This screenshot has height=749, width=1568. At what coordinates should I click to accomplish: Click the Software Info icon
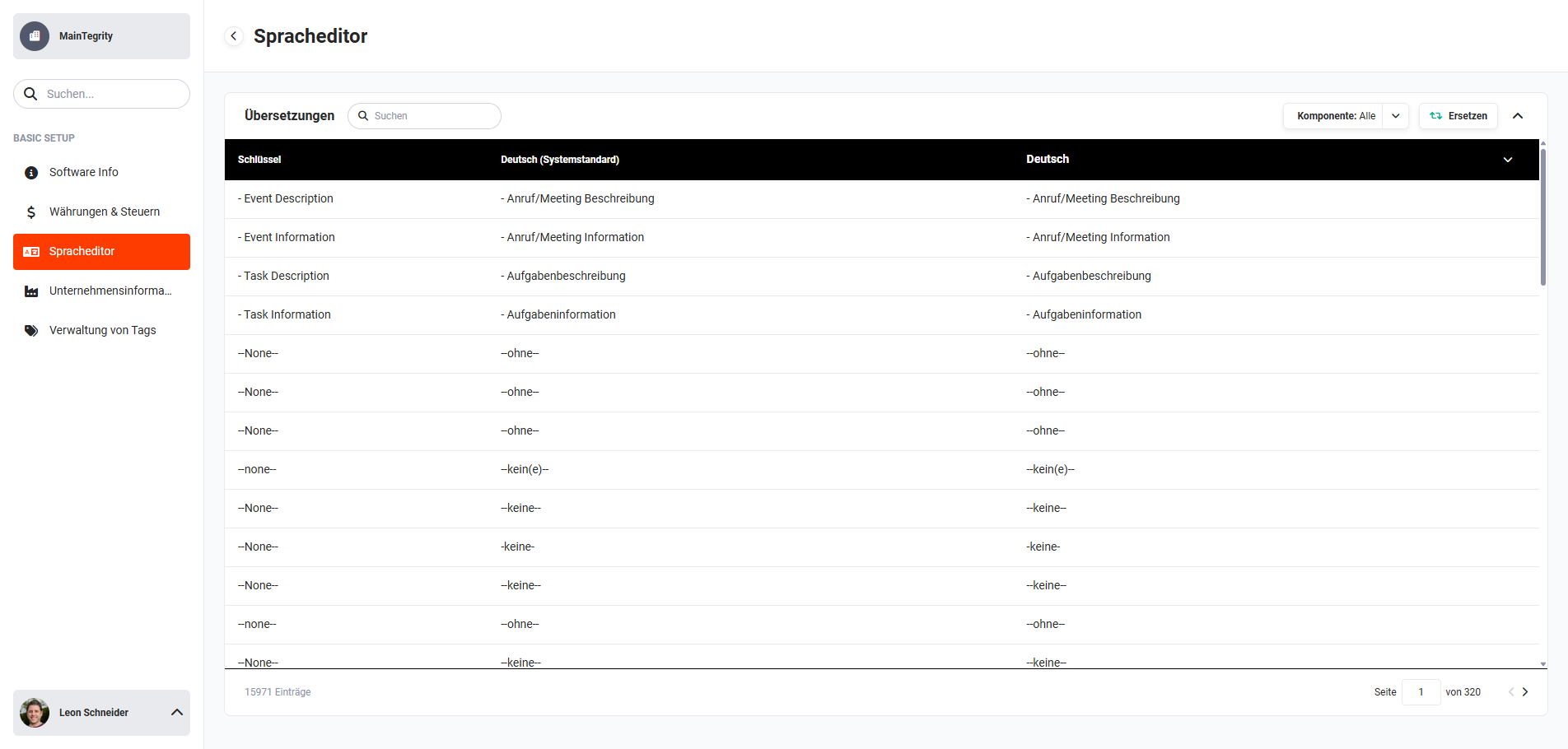(x=31, y=173)
